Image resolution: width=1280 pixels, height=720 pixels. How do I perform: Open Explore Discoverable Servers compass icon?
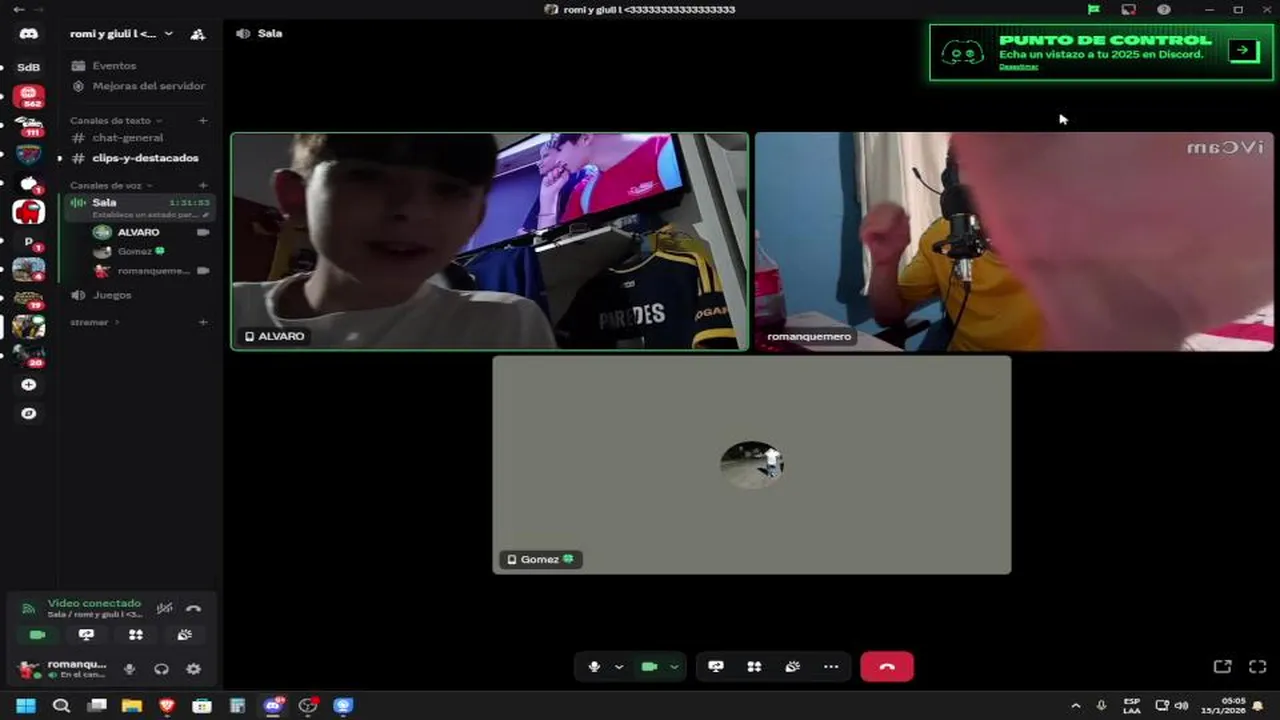pyautogui.click(x=28, y=413)
